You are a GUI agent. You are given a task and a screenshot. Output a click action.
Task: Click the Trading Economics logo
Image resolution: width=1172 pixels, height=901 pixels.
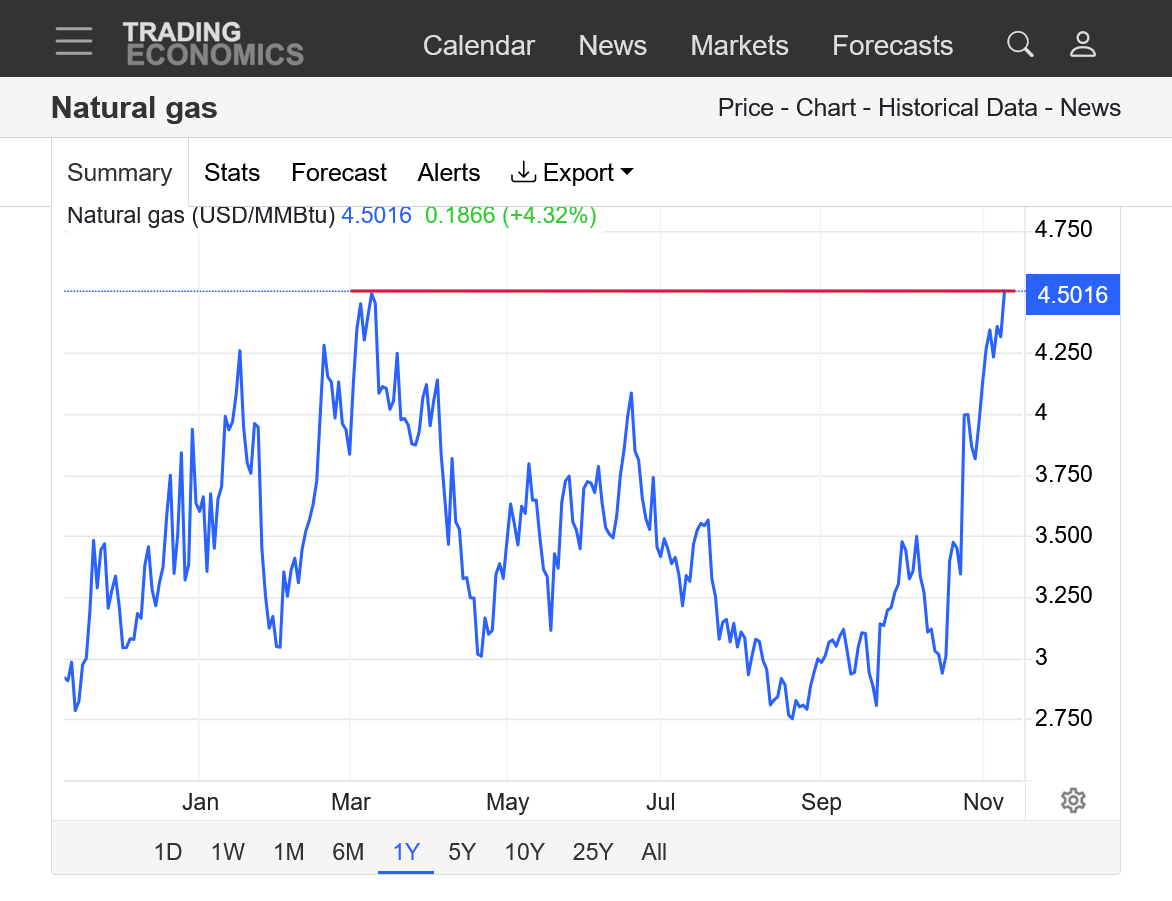pyautogui.click(x=212, y=44)
